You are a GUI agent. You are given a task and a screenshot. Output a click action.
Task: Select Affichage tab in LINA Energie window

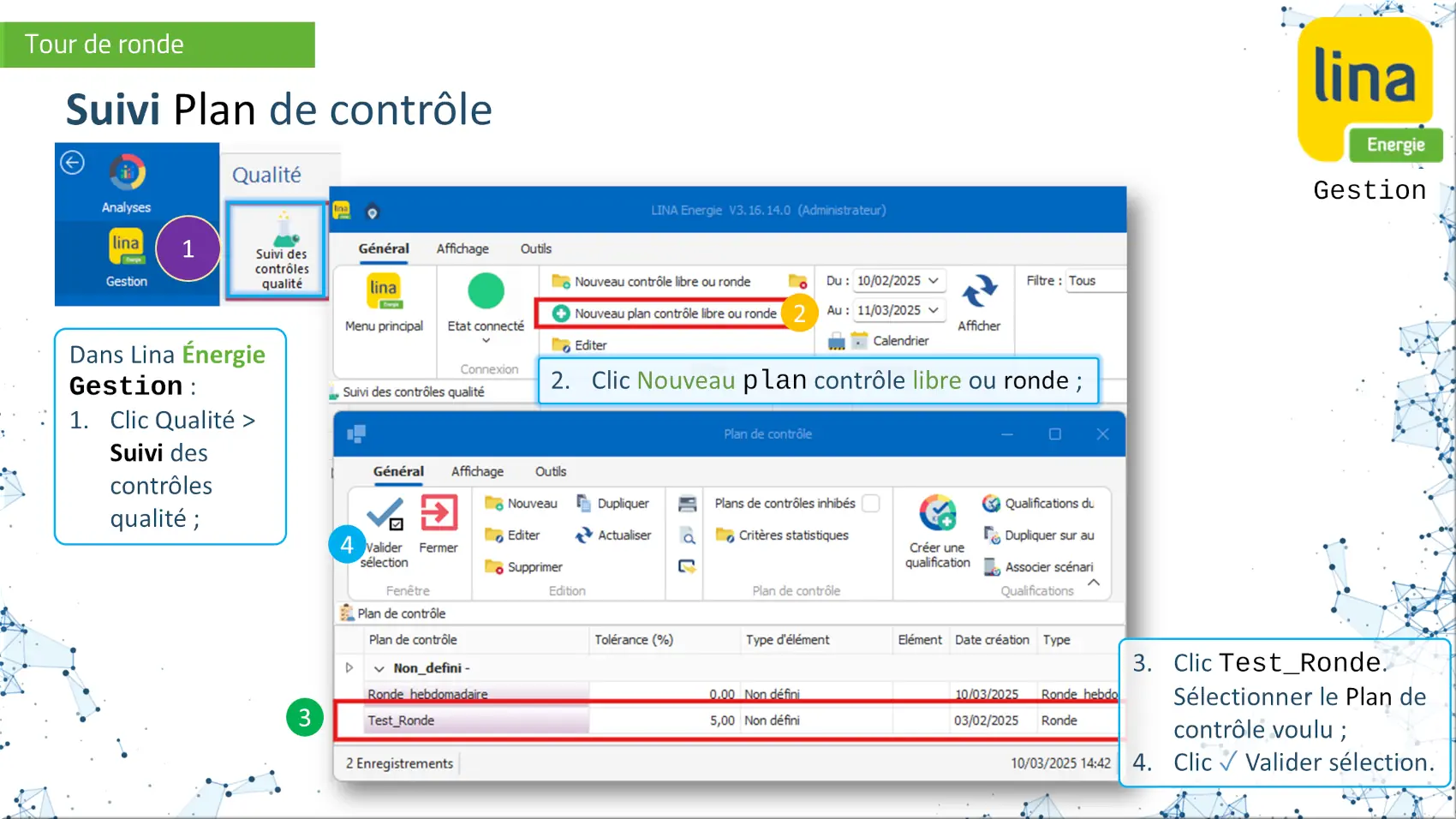[x=462, y=248]
